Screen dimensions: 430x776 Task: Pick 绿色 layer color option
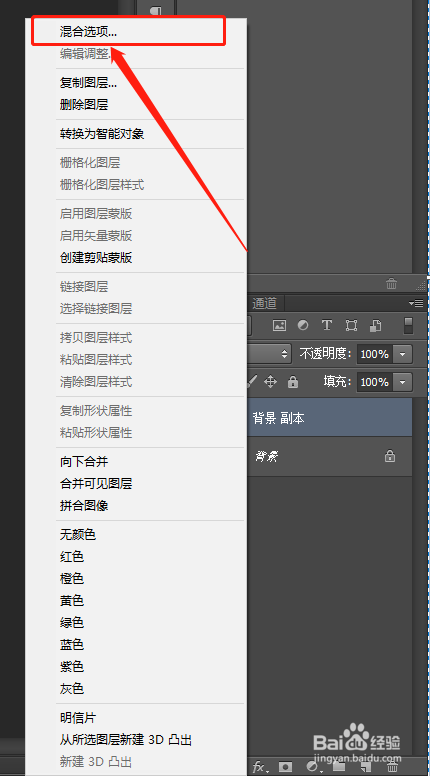[72, 622]
